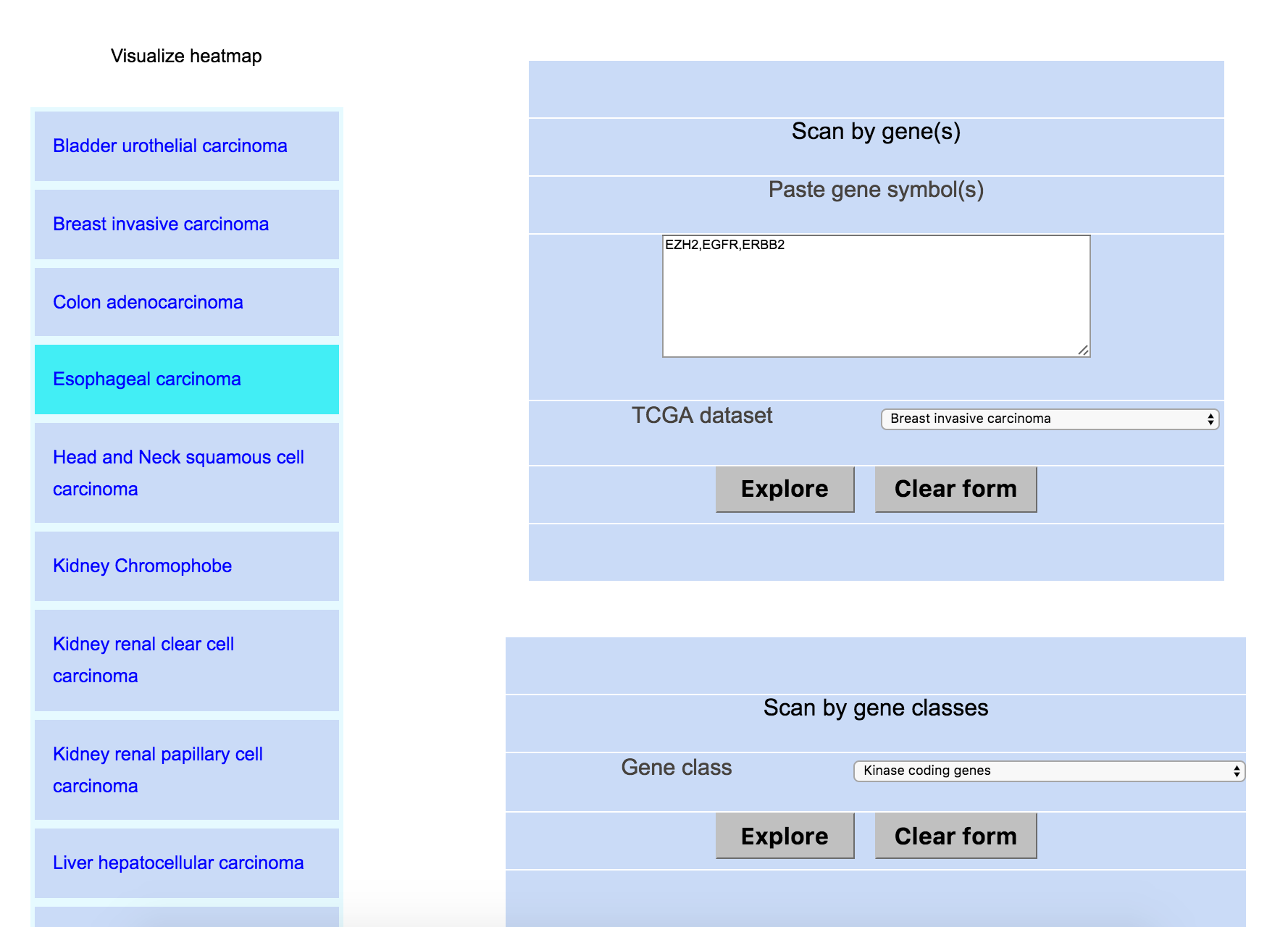
Task: Select Colon adenocarcinoma in the sidebar
Action: (148, 302)
